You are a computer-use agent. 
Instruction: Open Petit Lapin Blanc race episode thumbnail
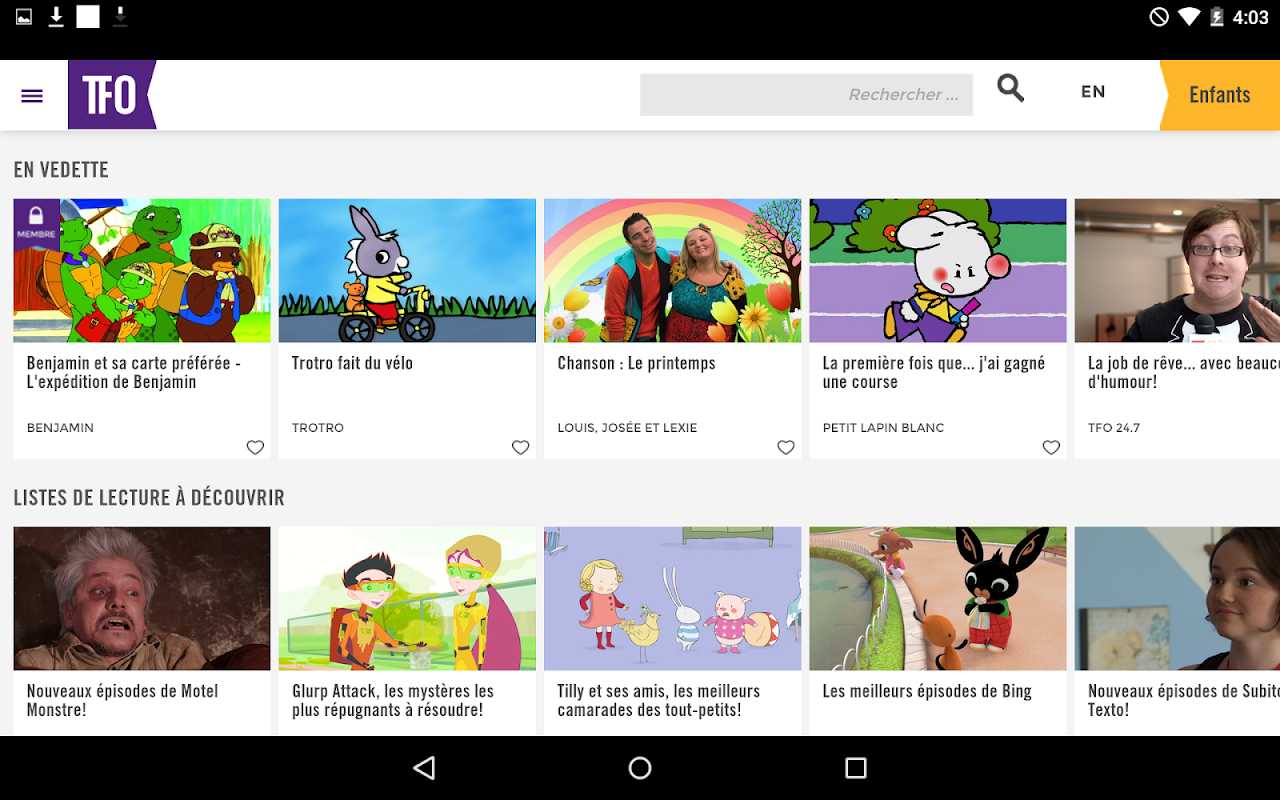click(938, 271)
